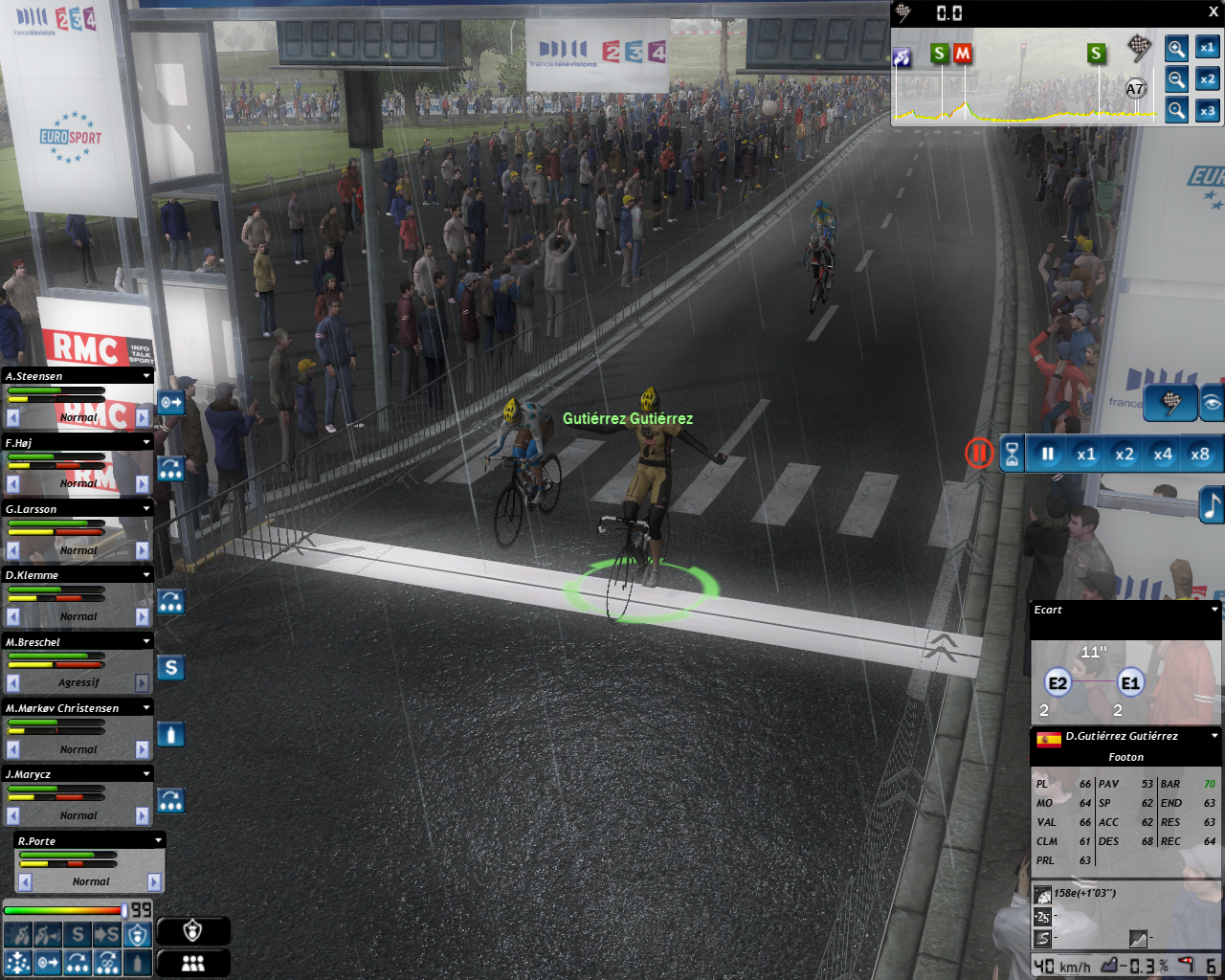Viewport: 1225px width, 980px height.
Task: Toggle the eye camera view button
Action: click(x=1212, y=403)
